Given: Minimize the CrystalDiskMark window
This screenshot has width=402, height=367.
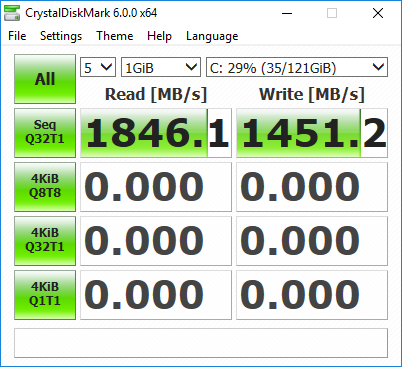Looking at the screenshot, I should tap(287, 13).
